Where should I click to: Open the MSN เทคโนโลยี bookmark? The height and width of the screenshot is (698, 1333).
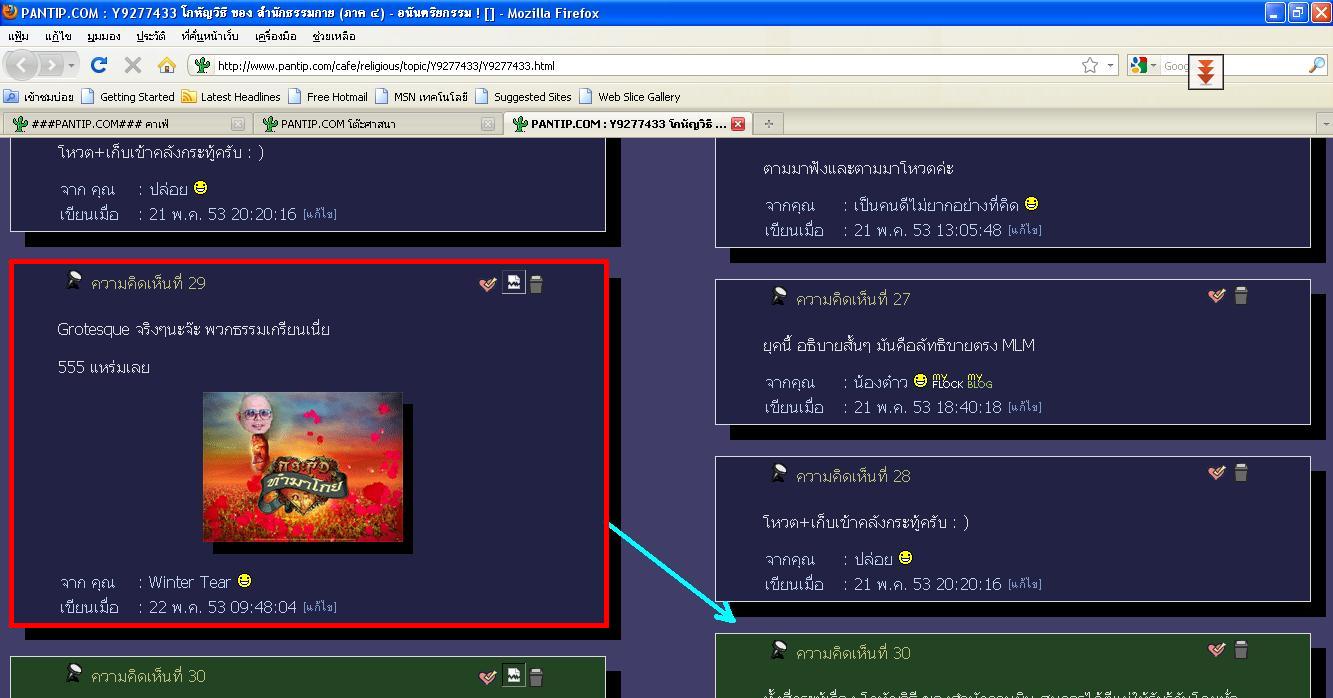coord(421,97)
